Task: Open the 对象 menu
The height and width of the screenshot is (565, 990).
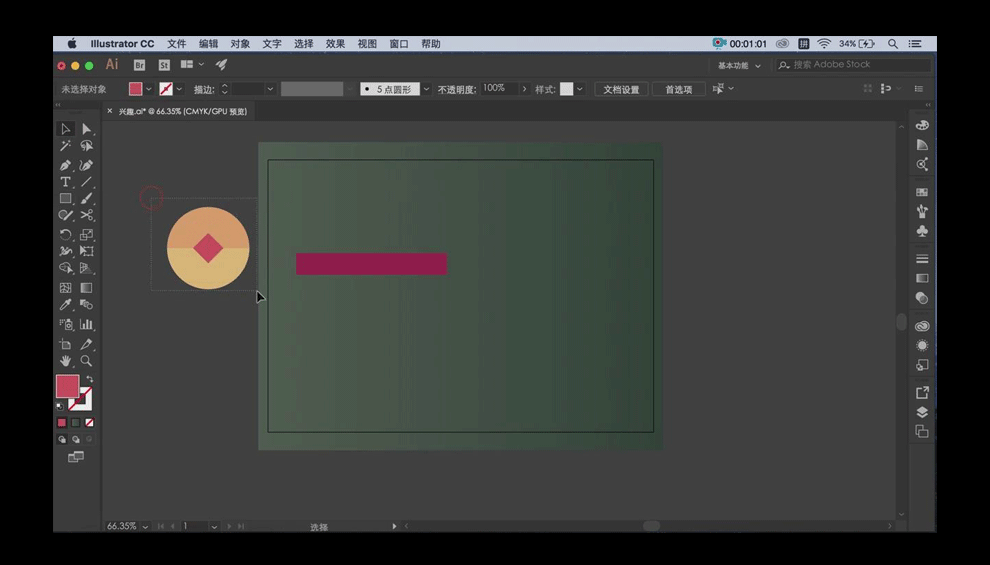Action: 240,44
